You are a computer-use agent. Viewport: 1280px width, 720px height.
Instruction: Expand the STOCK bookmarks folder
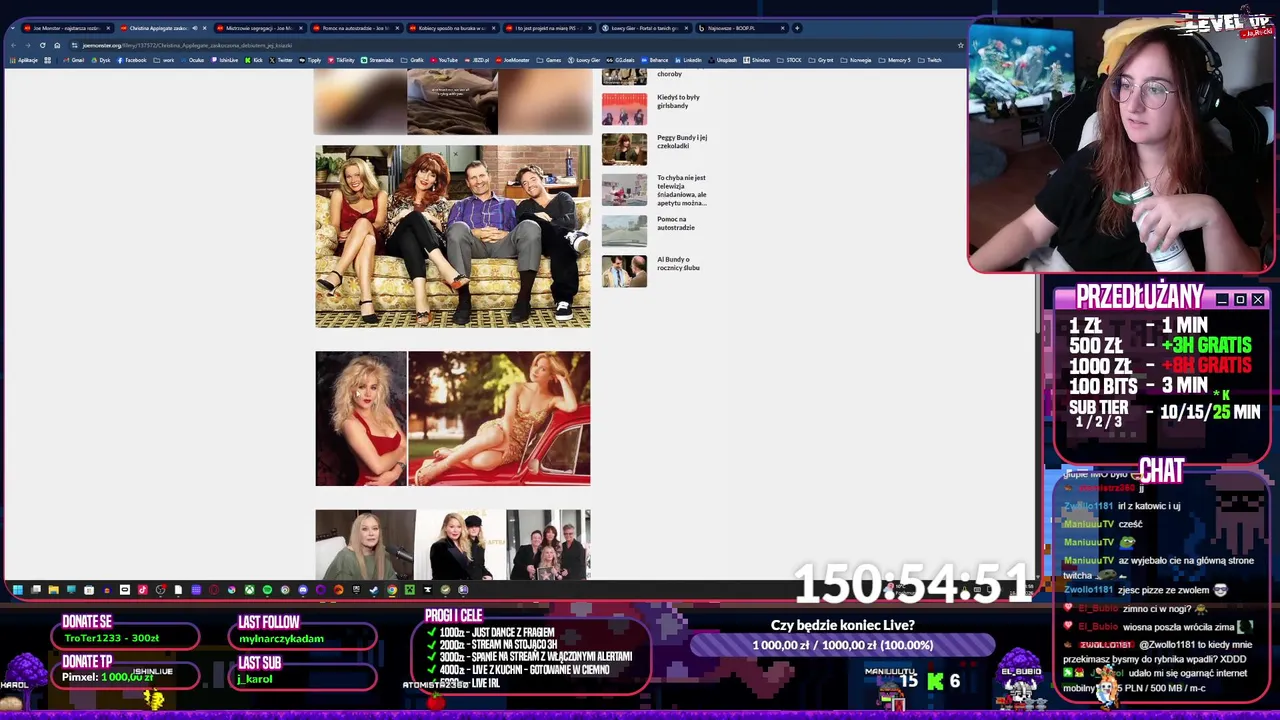click(789, 60)
